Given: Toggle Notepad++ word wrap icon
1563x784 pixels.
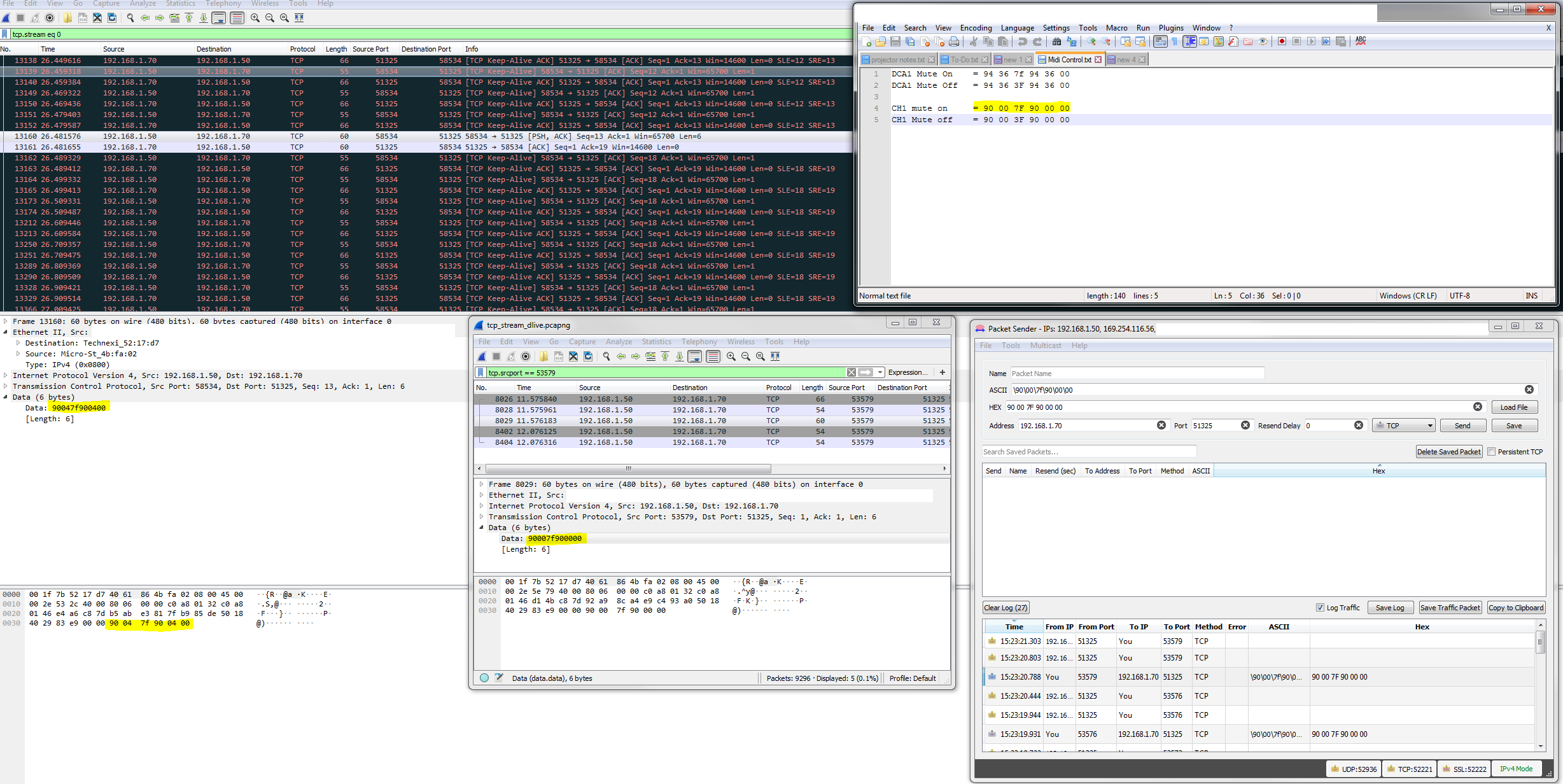Looking at the screenshot, I should tap(1160, 41).
